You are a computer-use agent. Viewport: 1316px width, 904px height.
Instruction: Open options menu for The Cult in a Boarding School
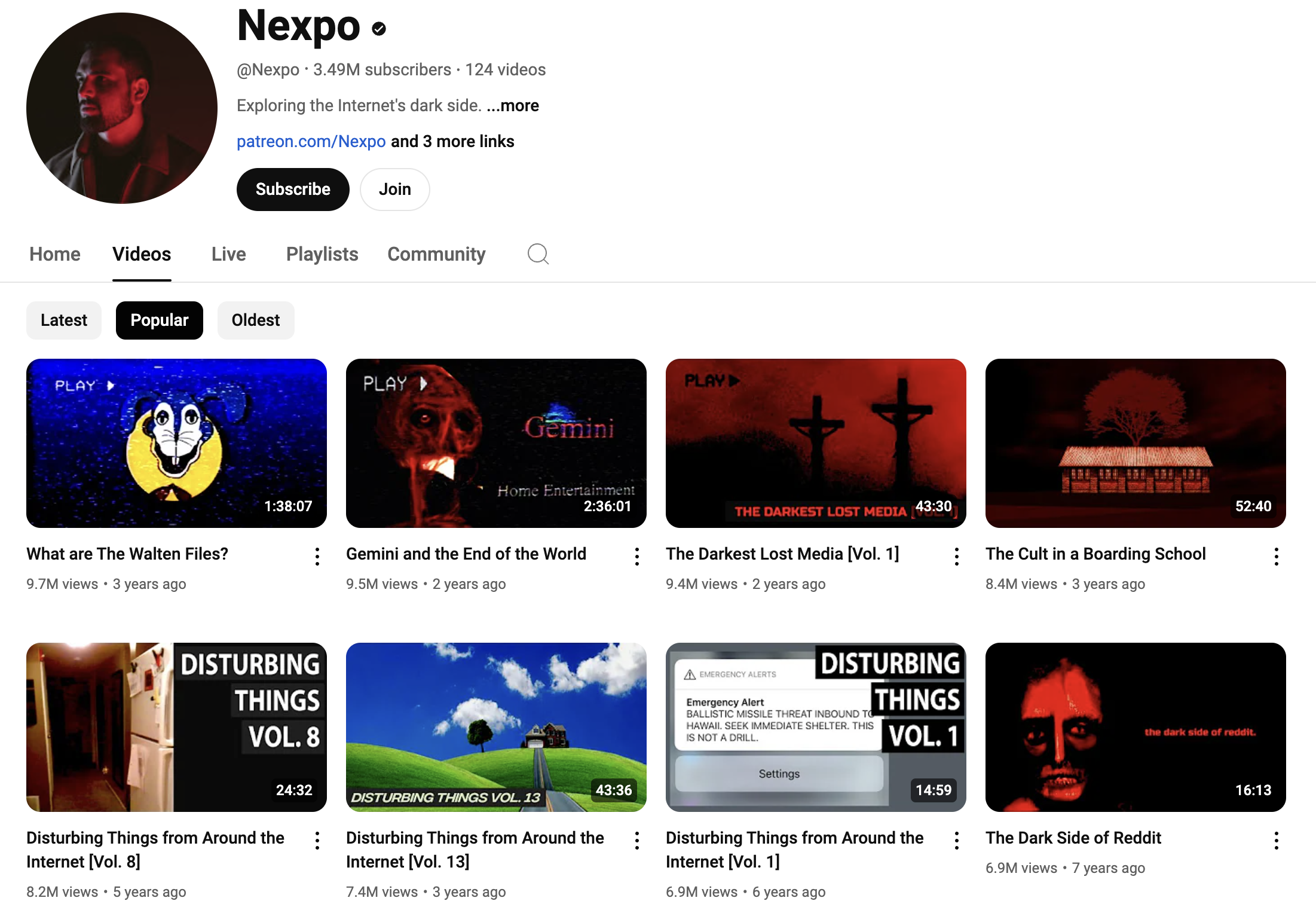tap(1277, 557)
